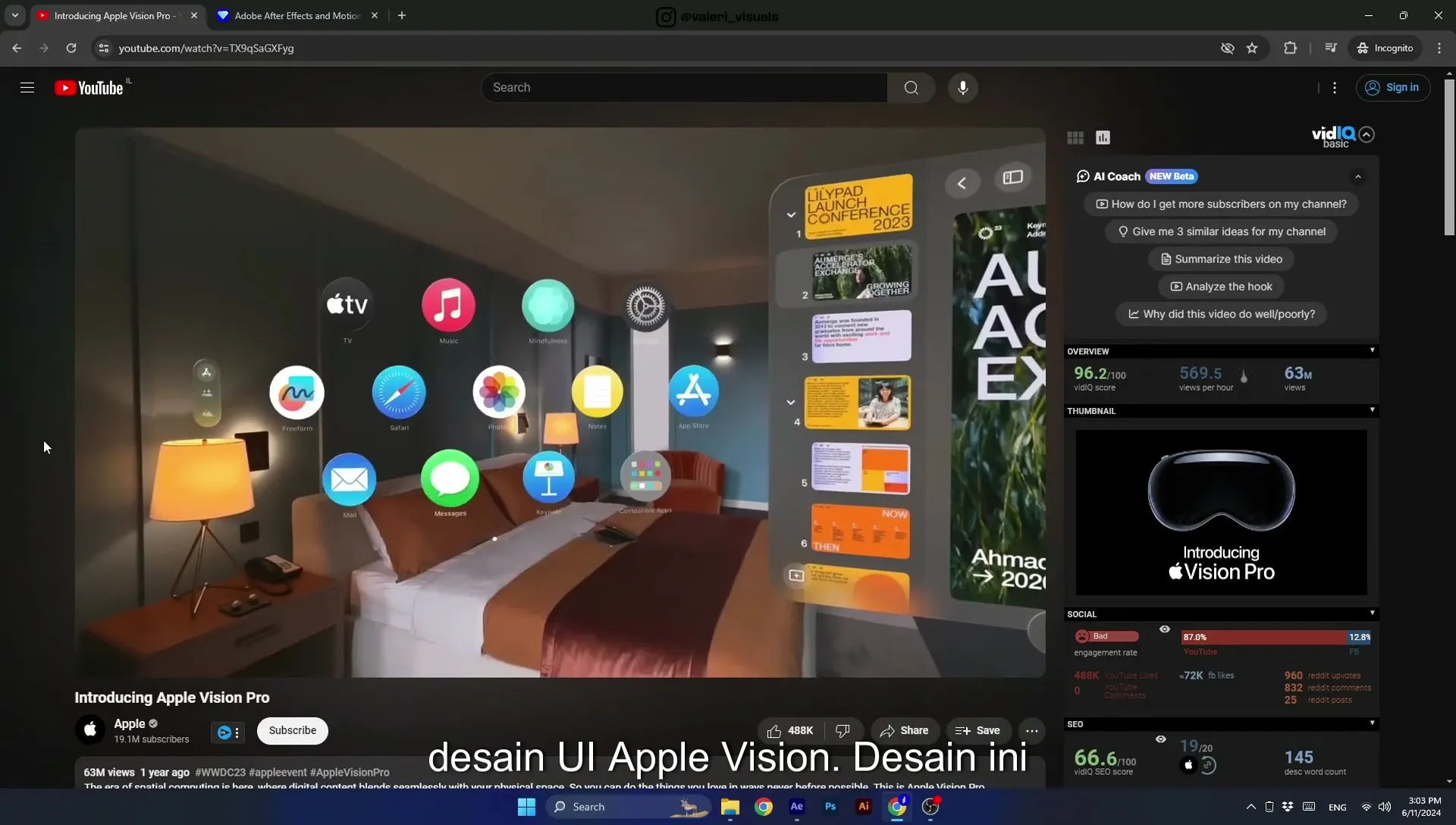View site information icon in address bar

(x=104, y=49)
